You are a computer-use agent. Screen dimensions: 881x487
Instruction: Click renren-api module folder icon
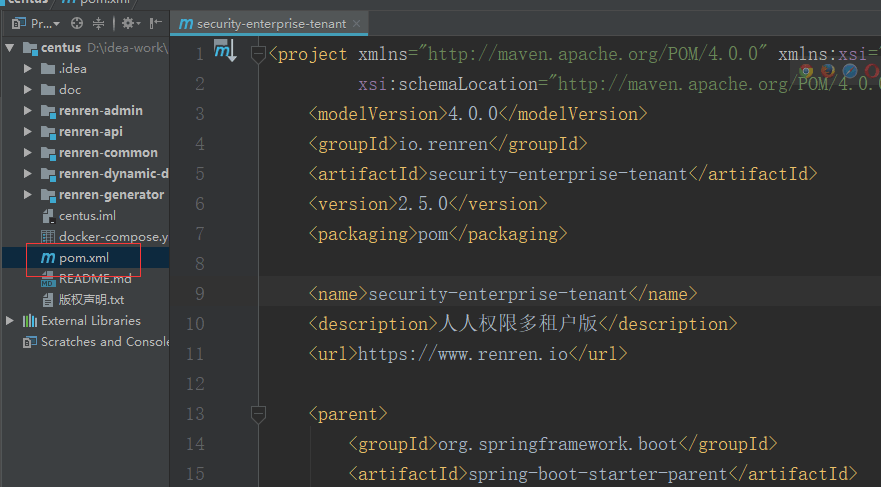click(x=48, y=132)
